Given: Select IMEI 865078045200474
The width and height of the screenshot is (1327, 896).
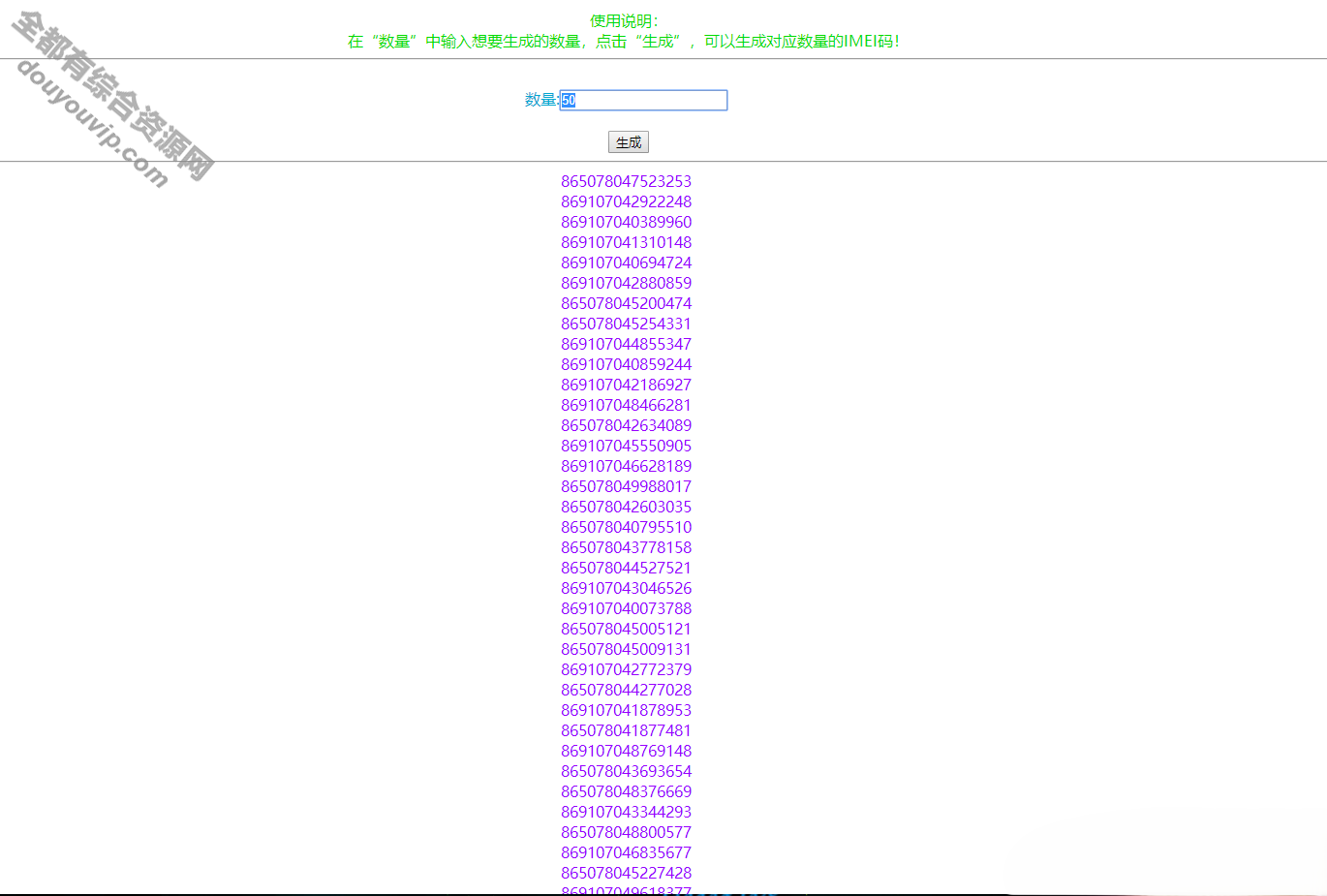Looking at the screenshot, I should 627,303.
